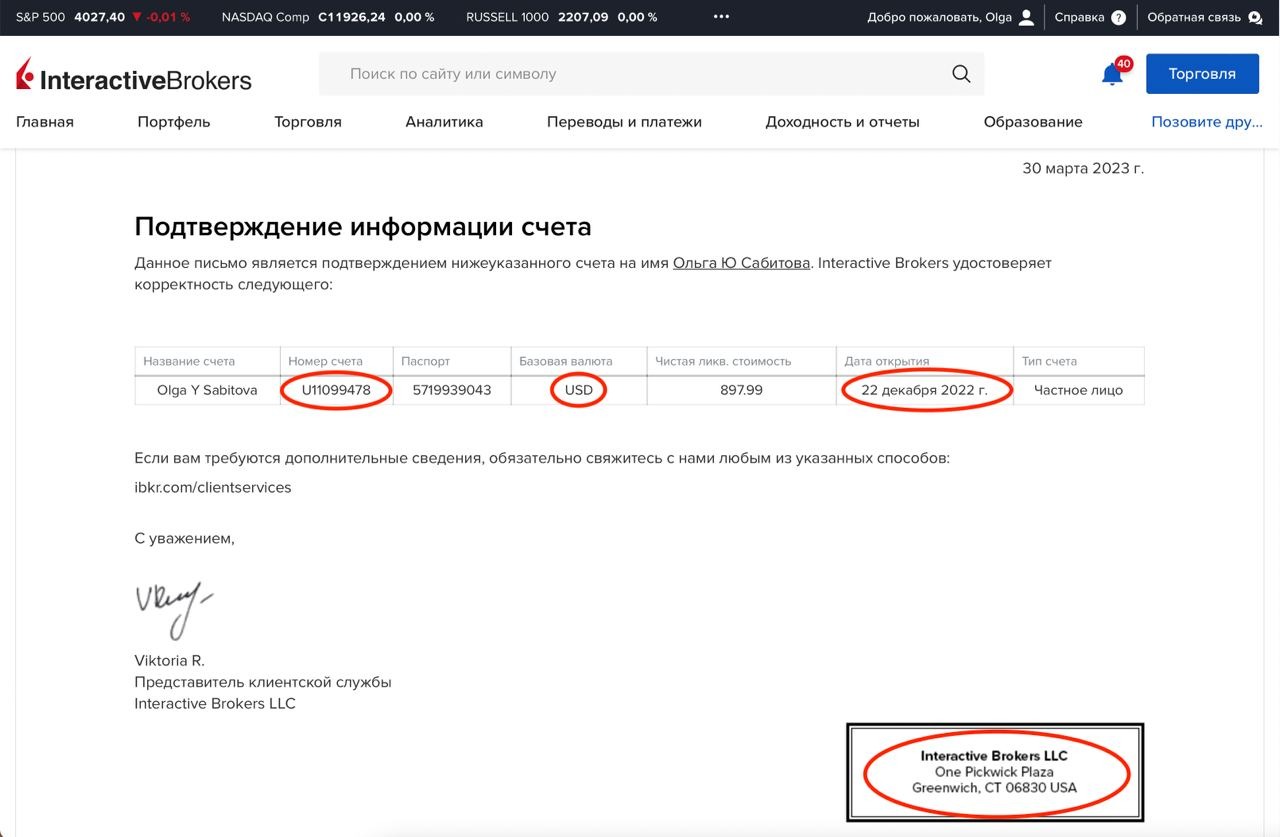Click the help question mark icon

1118,17
